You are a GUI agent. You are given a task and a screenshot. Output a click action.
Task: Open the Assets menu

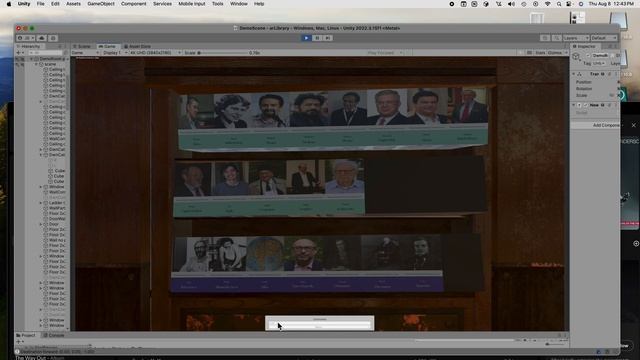73,4
